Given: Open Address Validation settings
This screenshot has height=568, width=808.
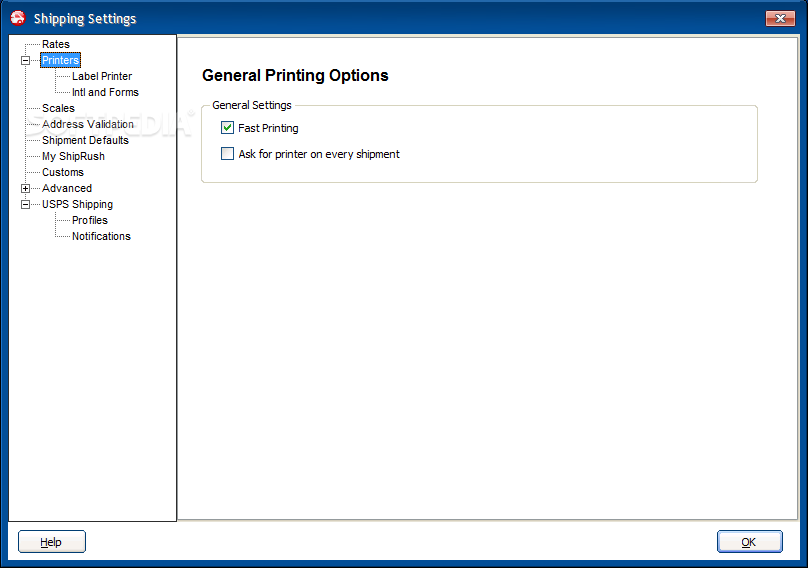Looking at the screenshot, I should coord(88,124).
